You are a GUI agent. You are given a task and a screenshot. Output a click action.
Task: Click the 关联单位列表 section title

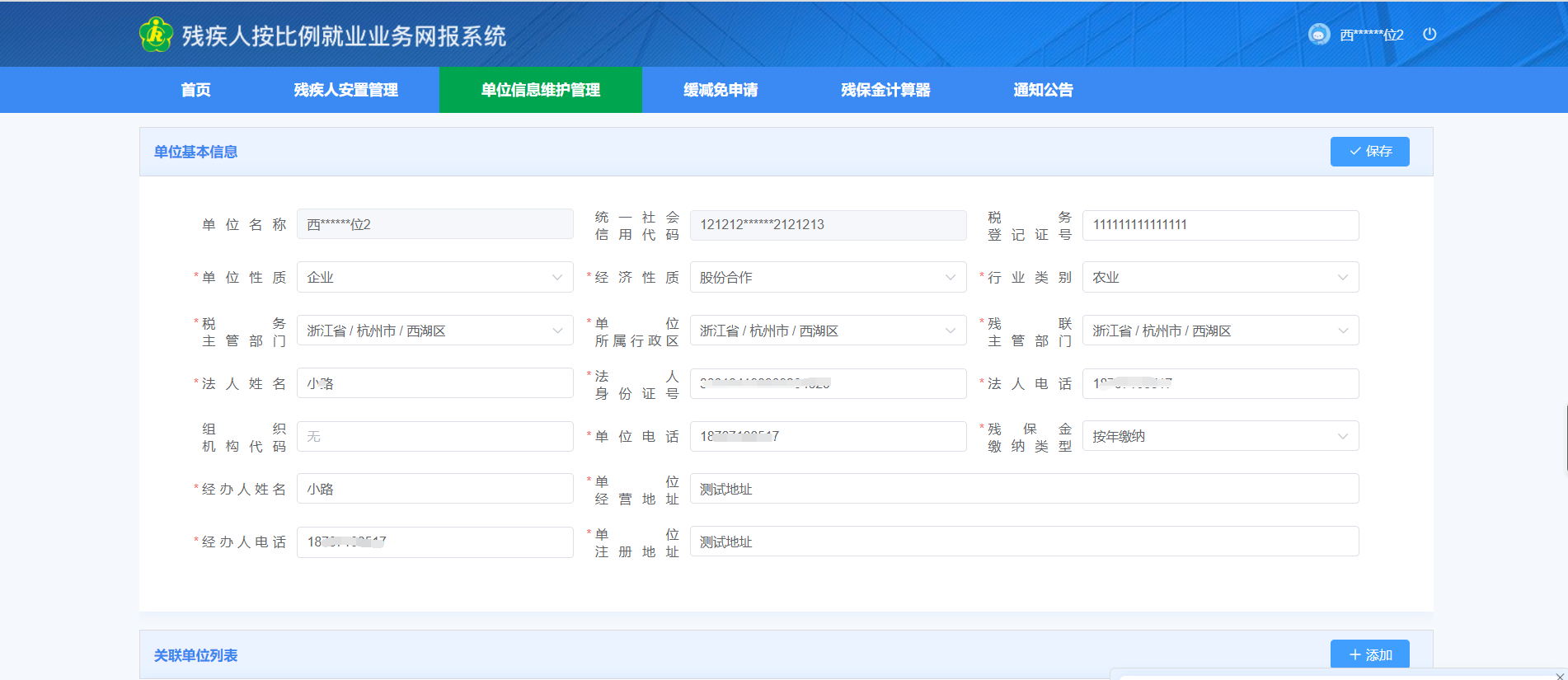(195, 655)
